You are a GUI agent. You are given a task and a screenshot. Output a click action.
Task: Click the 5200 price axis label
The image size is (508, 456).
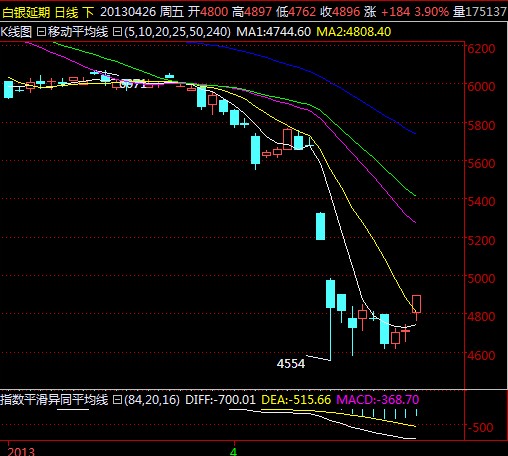[481, 240]
